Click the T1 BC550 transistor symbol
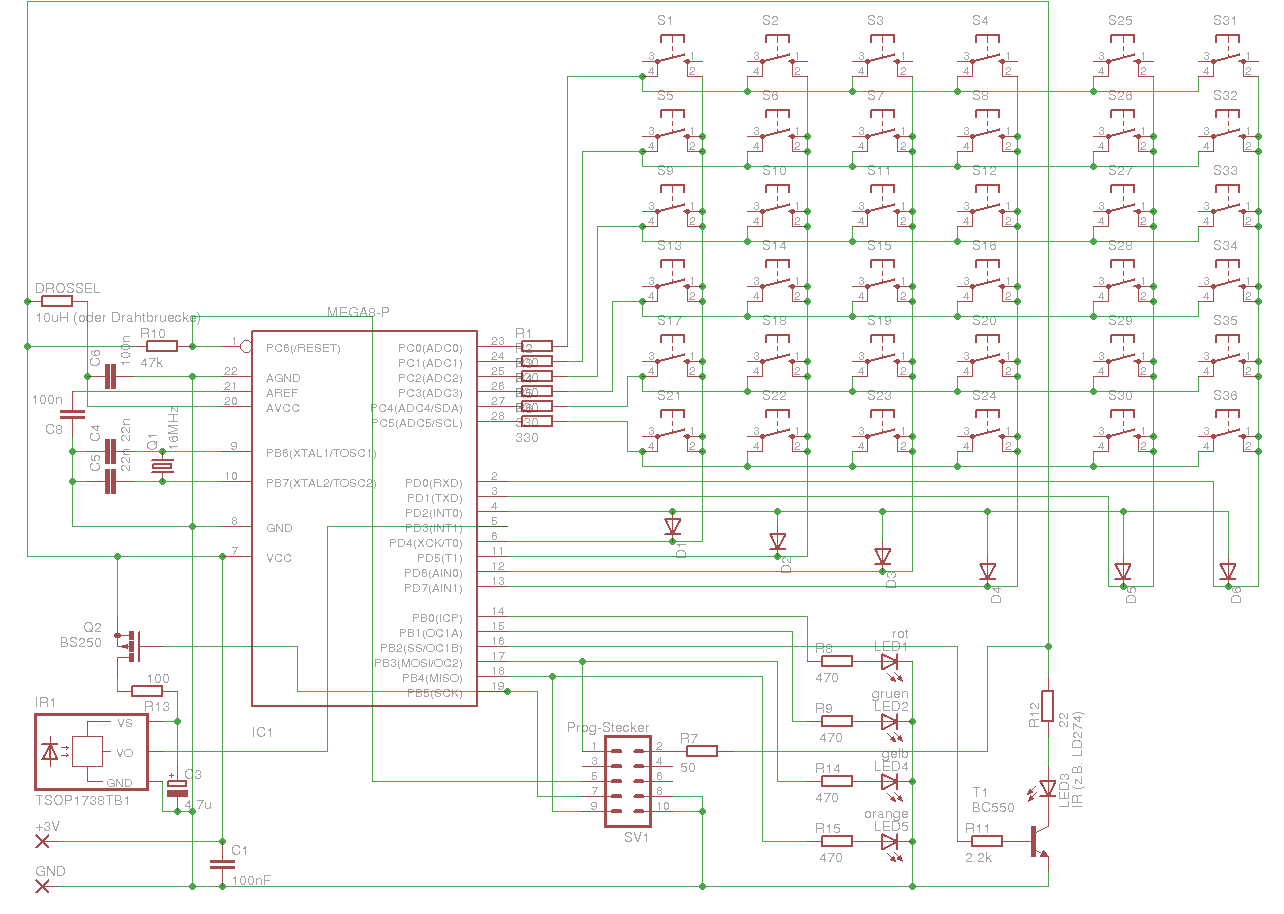Screen dimensions: 1284x914 coord(1039,841)
